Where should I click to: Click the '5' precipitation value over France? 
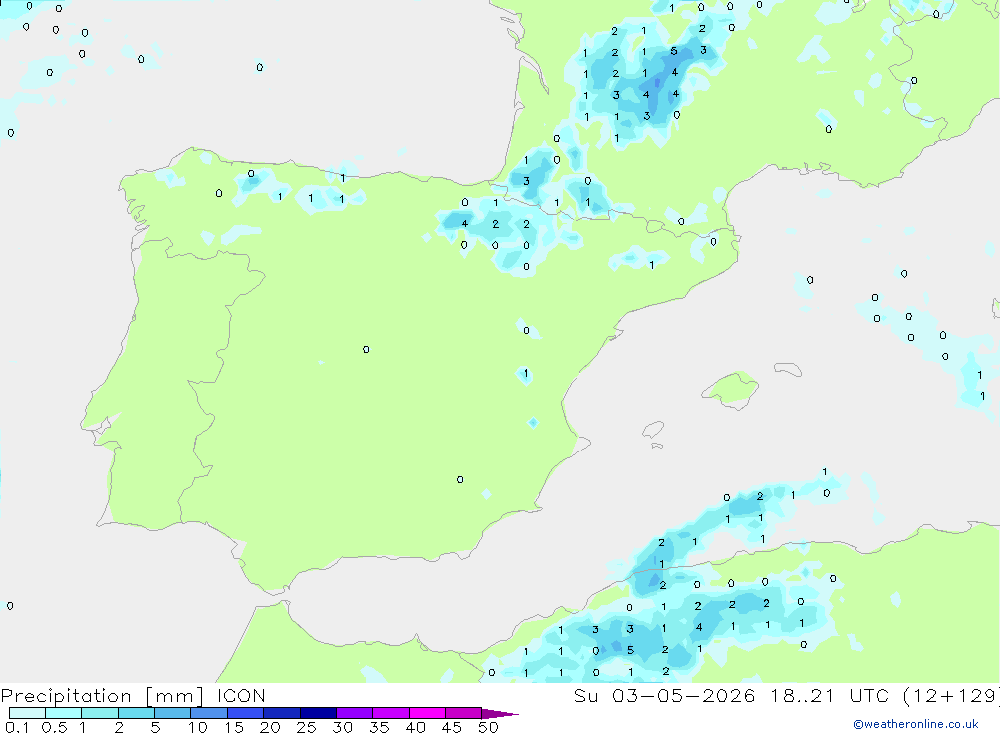coord(673,51)
